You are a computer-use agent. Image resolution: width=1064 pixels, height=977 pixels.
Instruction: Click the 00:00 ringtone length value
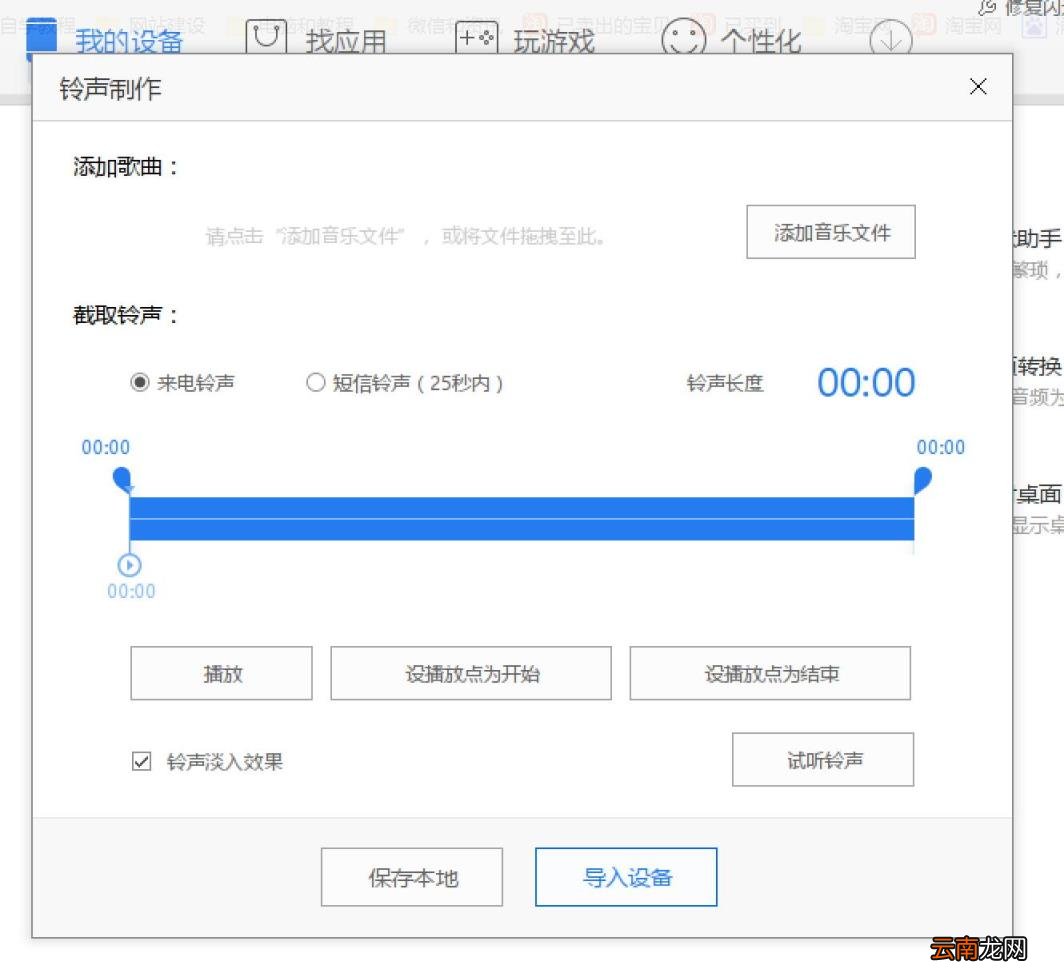866,383
